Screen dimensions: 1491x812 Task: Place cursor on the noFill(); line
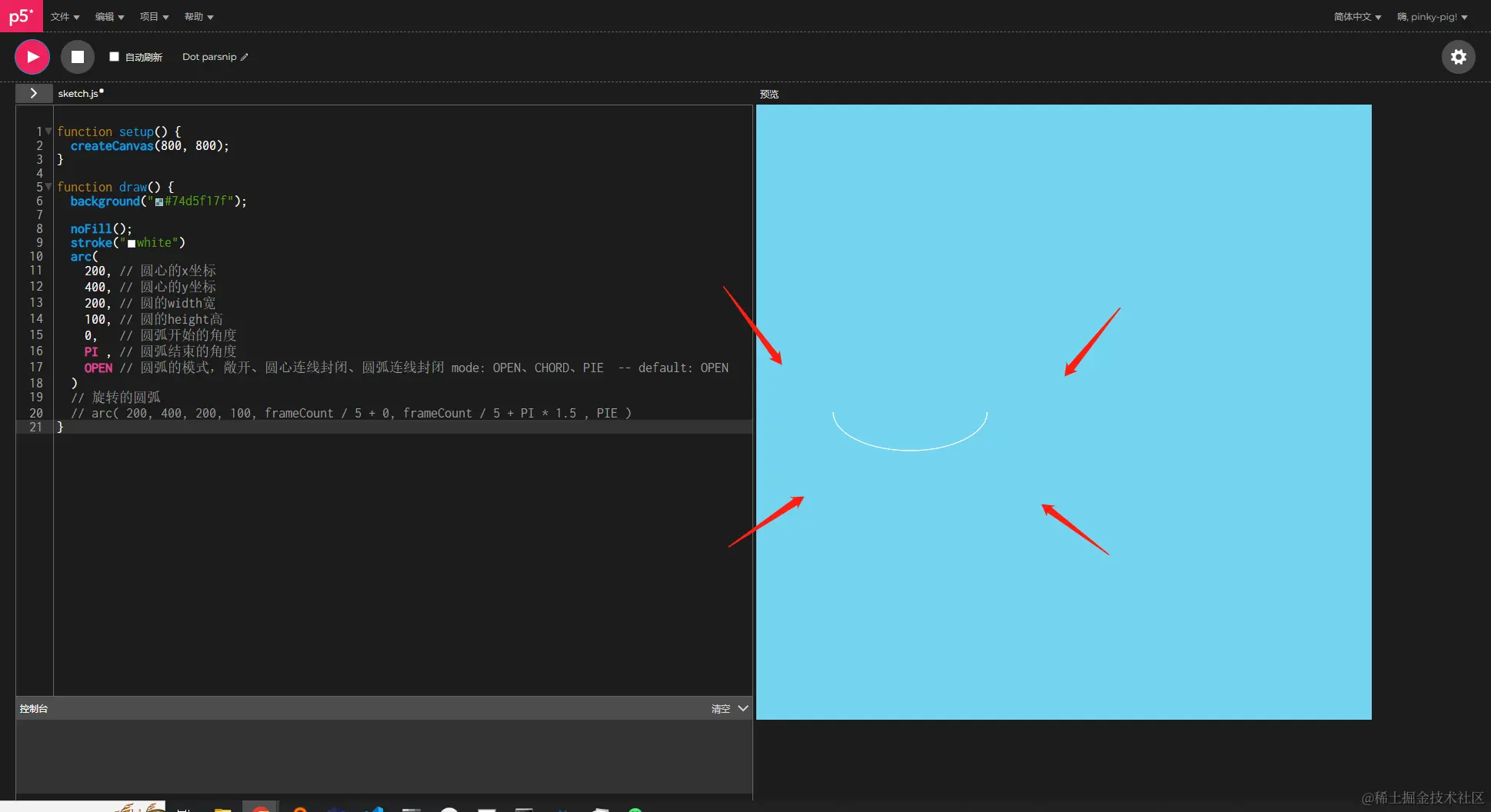[x=101, y=228]
